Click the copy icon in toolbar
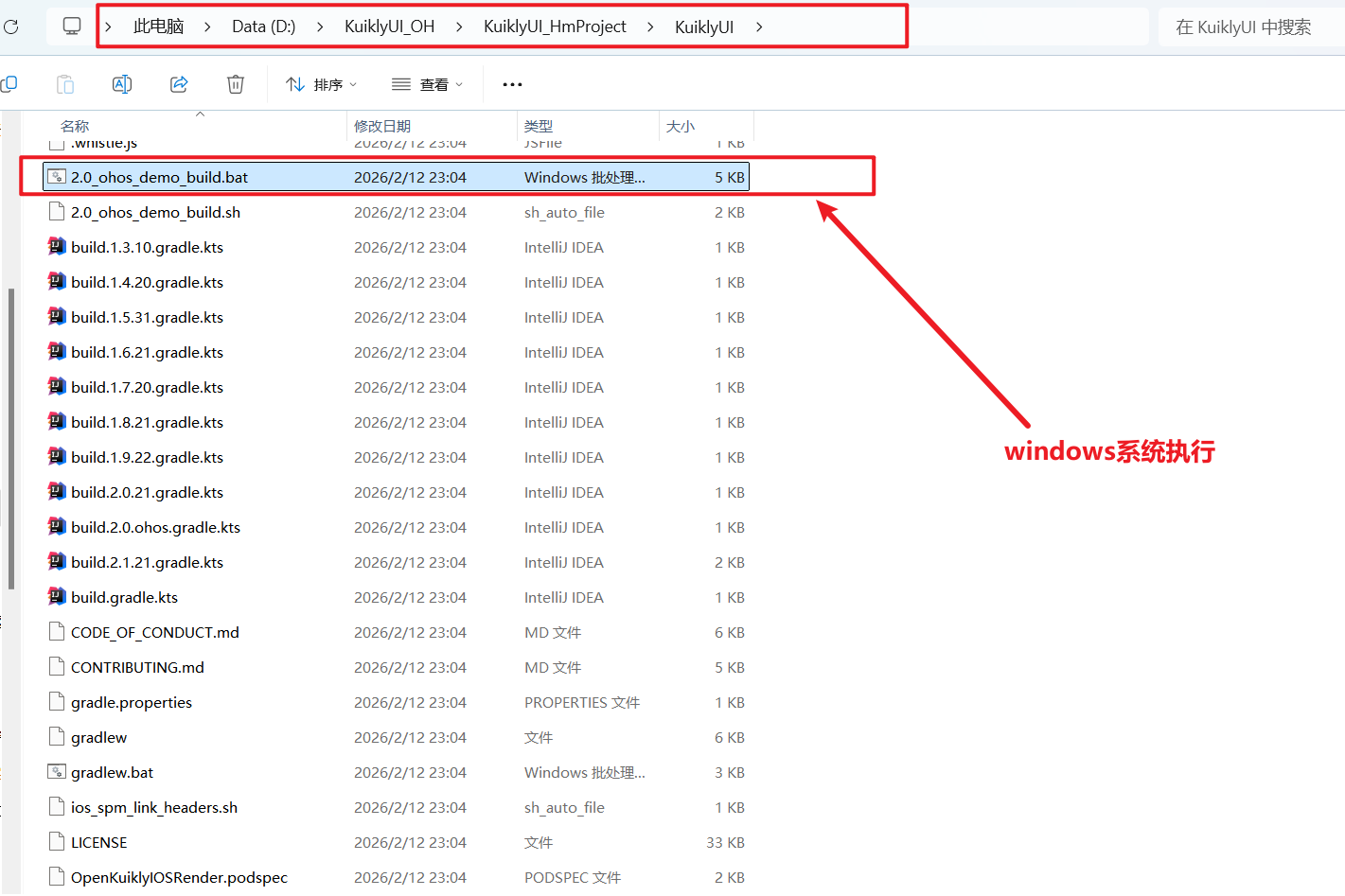The image size is (1345, 896). (x=9, y=84)
